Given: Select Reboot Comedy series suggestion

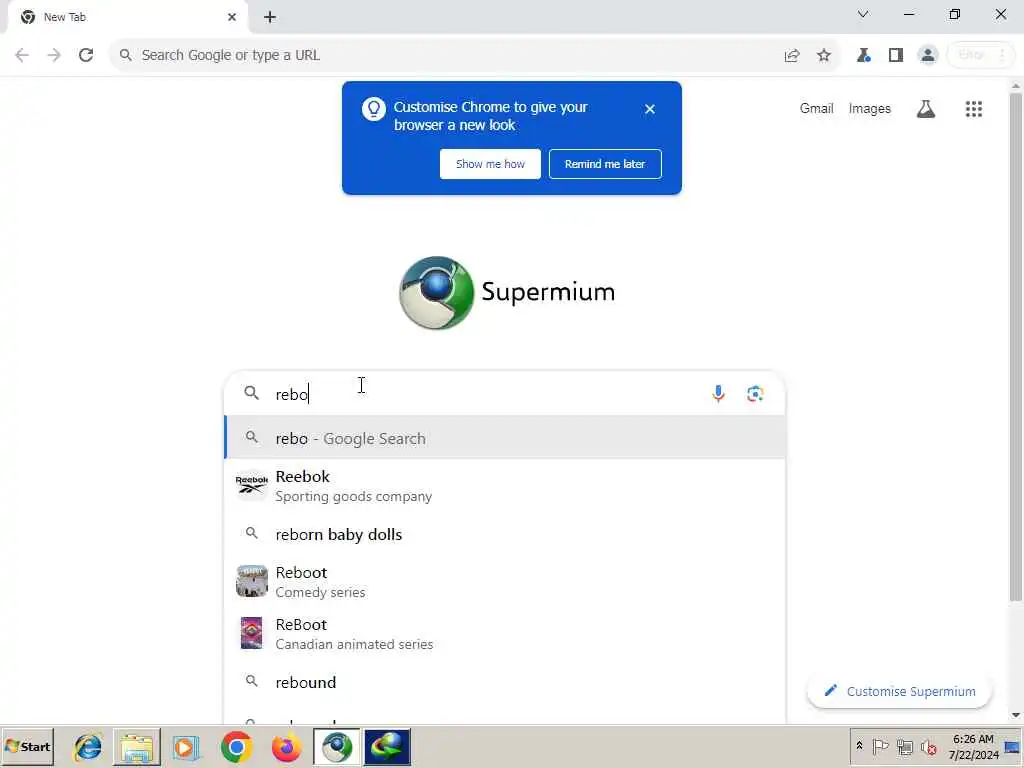Looking at the screenshot, I should point(505,582).
